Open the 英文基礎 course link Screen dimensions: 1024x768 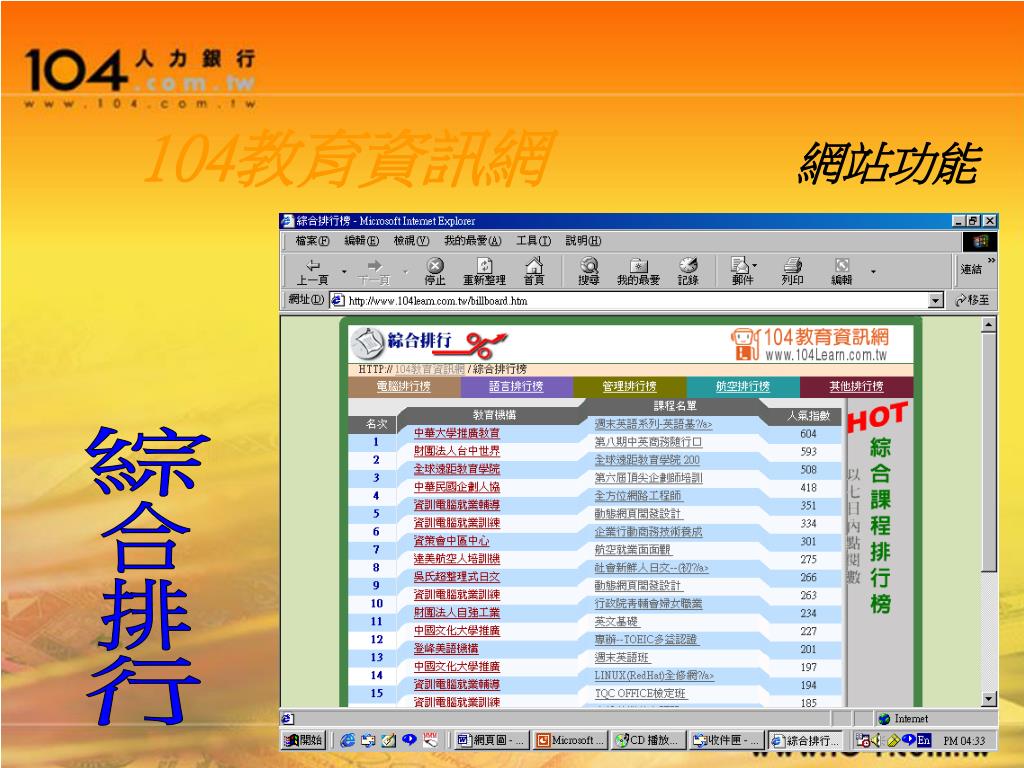tap(616, 622)
